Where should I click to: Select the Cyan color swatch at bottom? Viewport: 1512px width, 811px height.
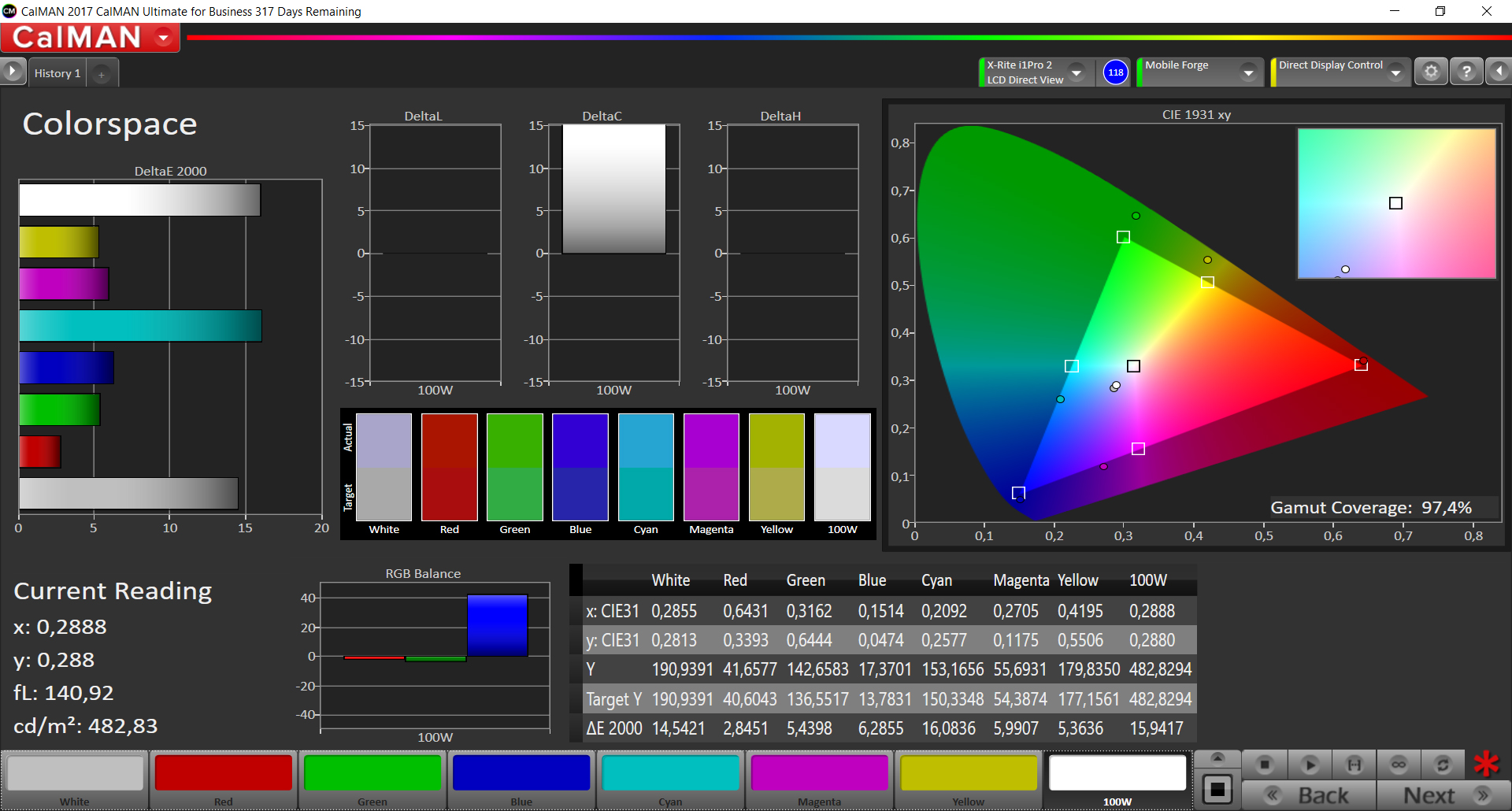671,780
